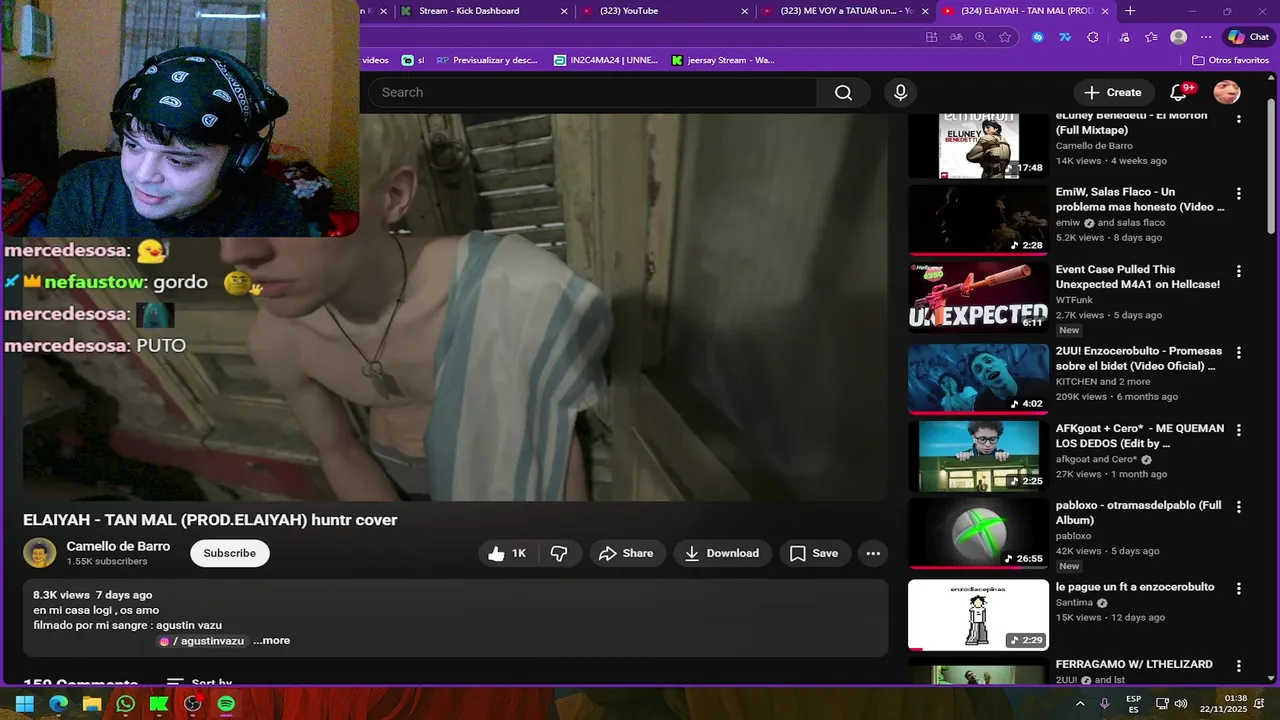Save the video to a playlist
Viewport: 1280px width, 720px height.
(814, 553)
